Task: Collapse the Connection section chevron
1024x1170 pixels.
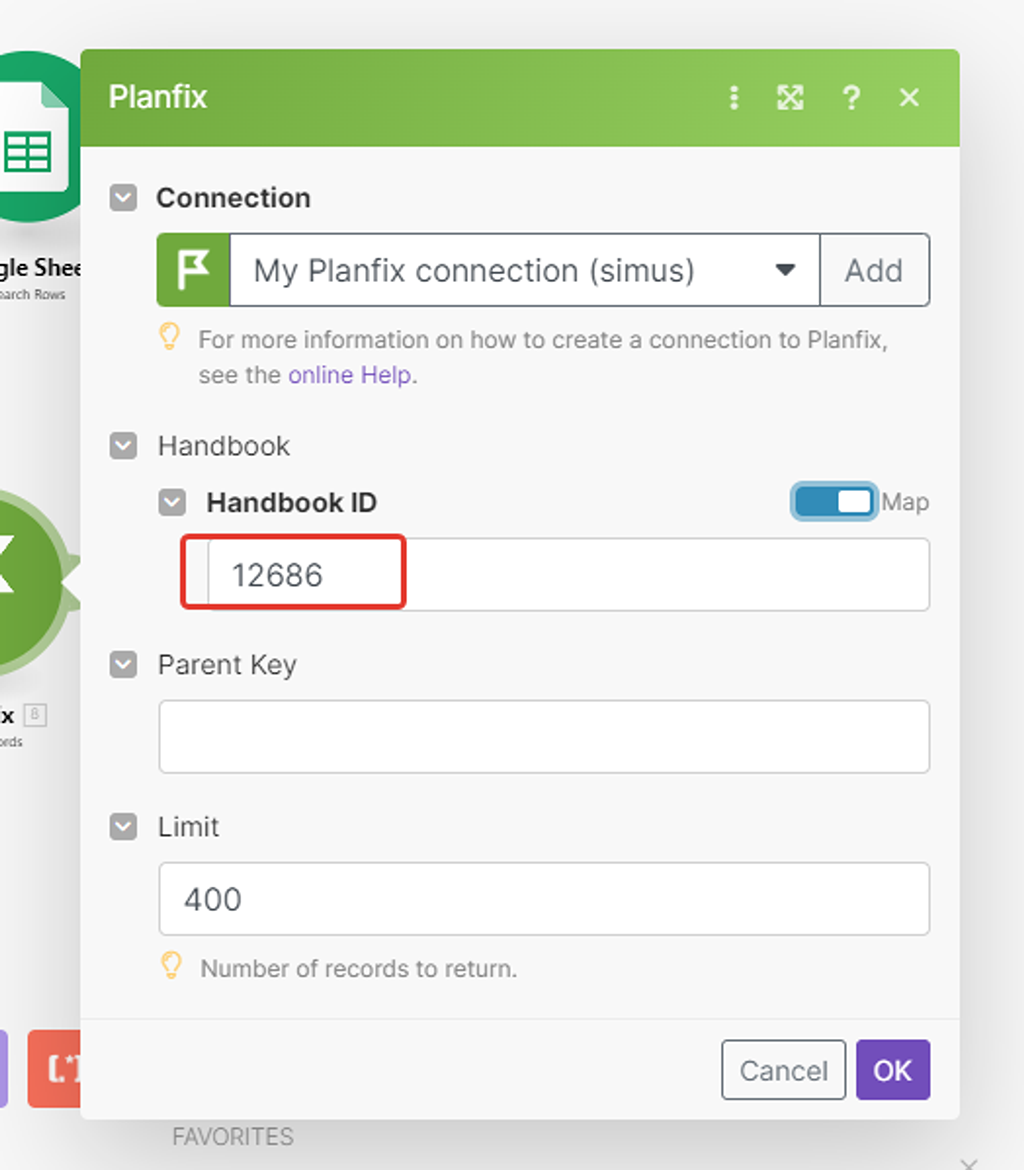Action: click(123, 198)
